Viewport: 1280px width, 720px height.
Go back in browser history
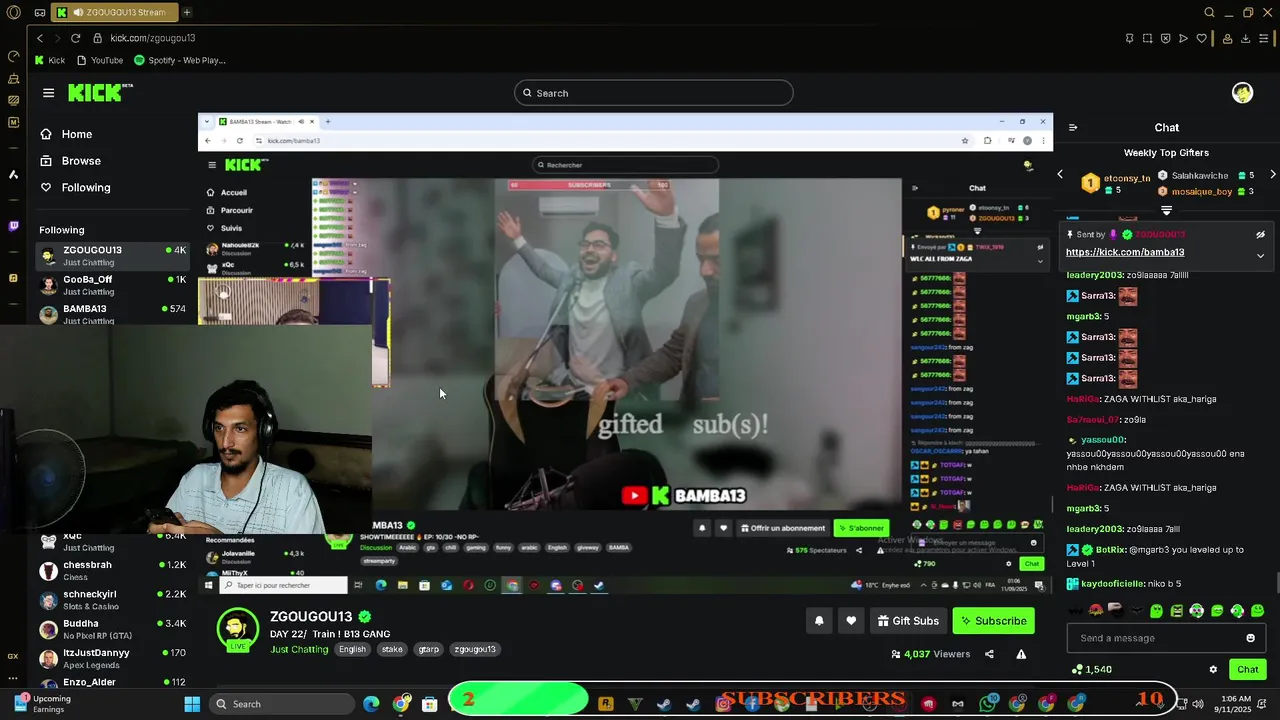coord(40,38)
